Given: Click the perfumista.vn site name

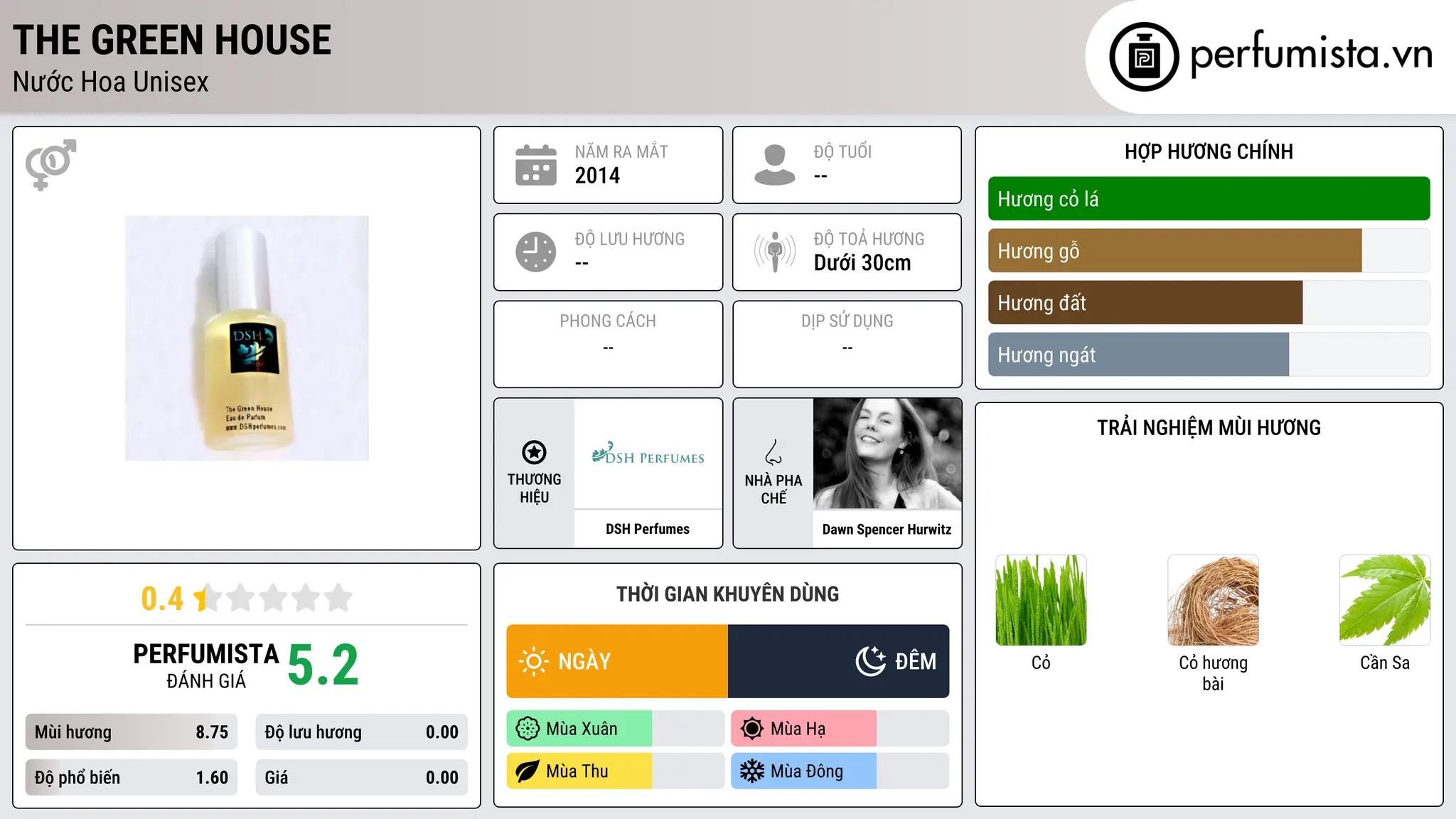Looking at the screenshot, I should click(1312, 53).
